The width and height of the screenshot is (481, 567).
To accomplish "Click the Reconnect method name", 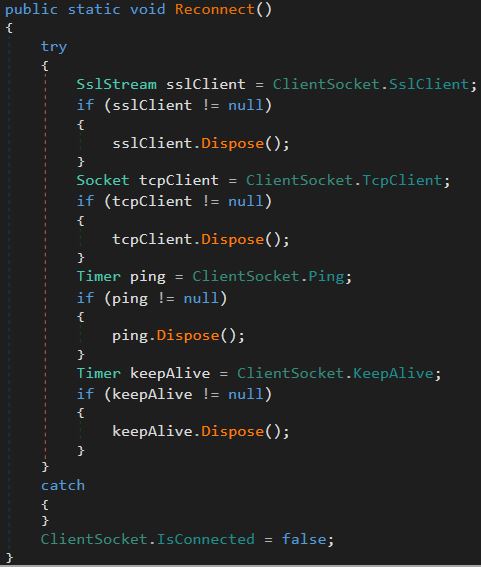I will (x=214, y=9).
